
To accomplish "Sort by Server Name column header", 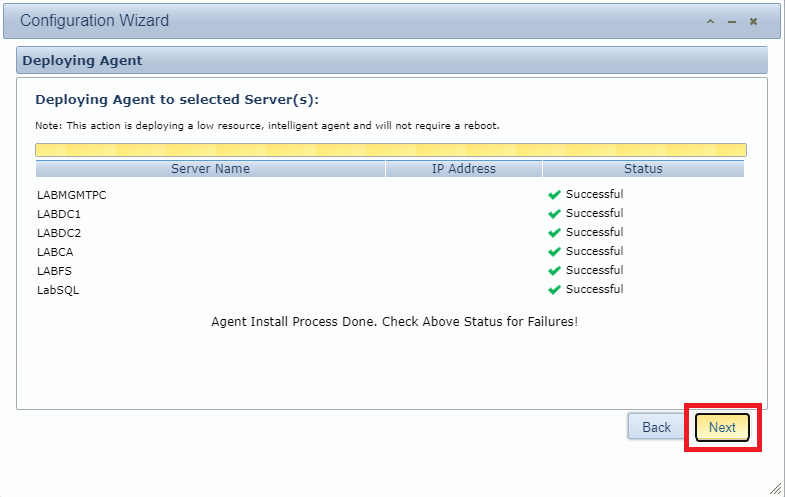I will pos(210,169).
